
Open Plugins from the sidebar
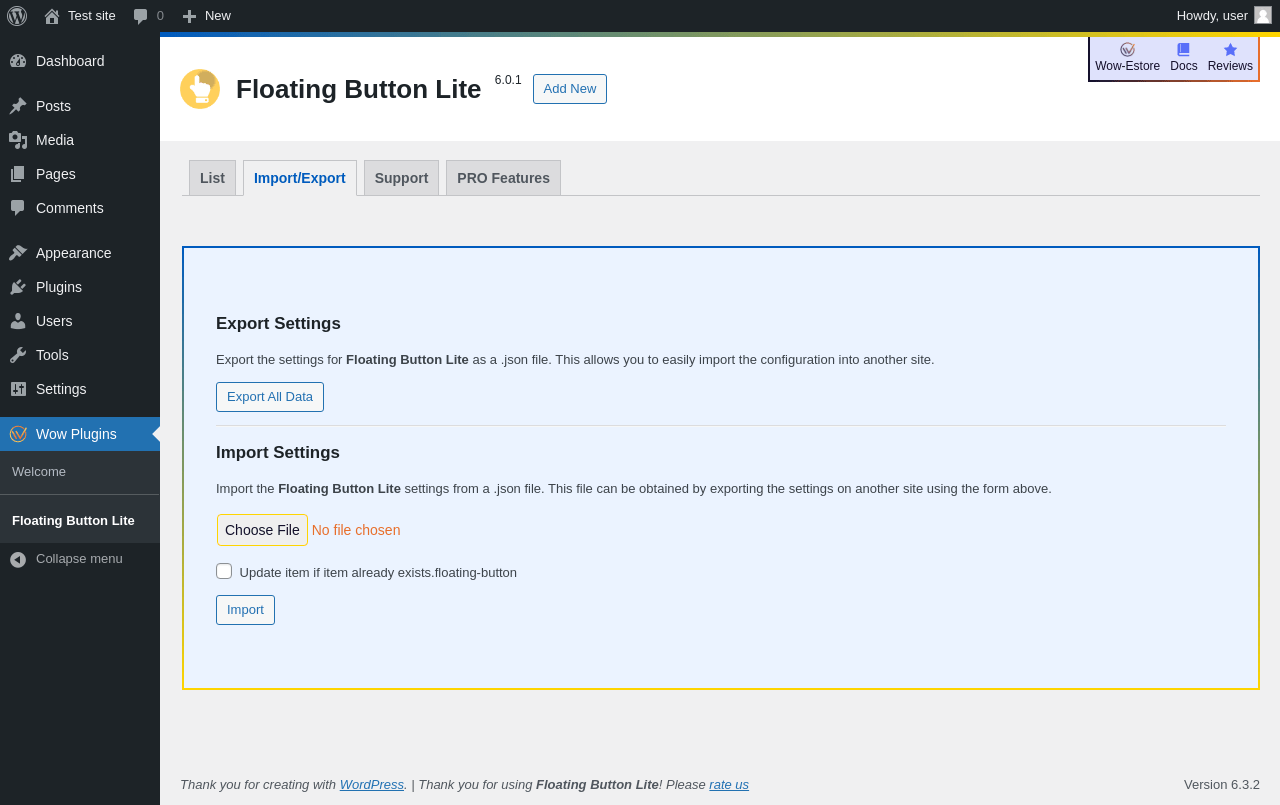pos(59,287)
